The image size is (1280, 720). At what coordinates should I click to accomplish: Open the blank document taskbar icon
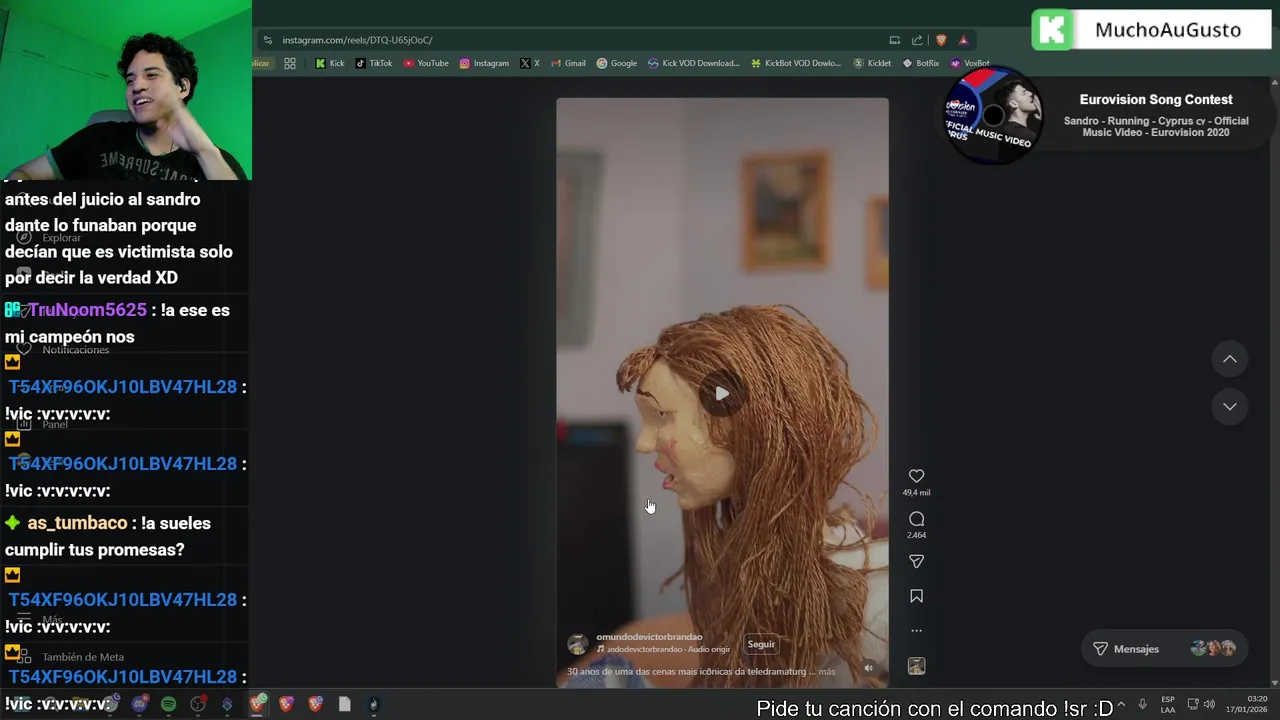click(x=344, y=704)
